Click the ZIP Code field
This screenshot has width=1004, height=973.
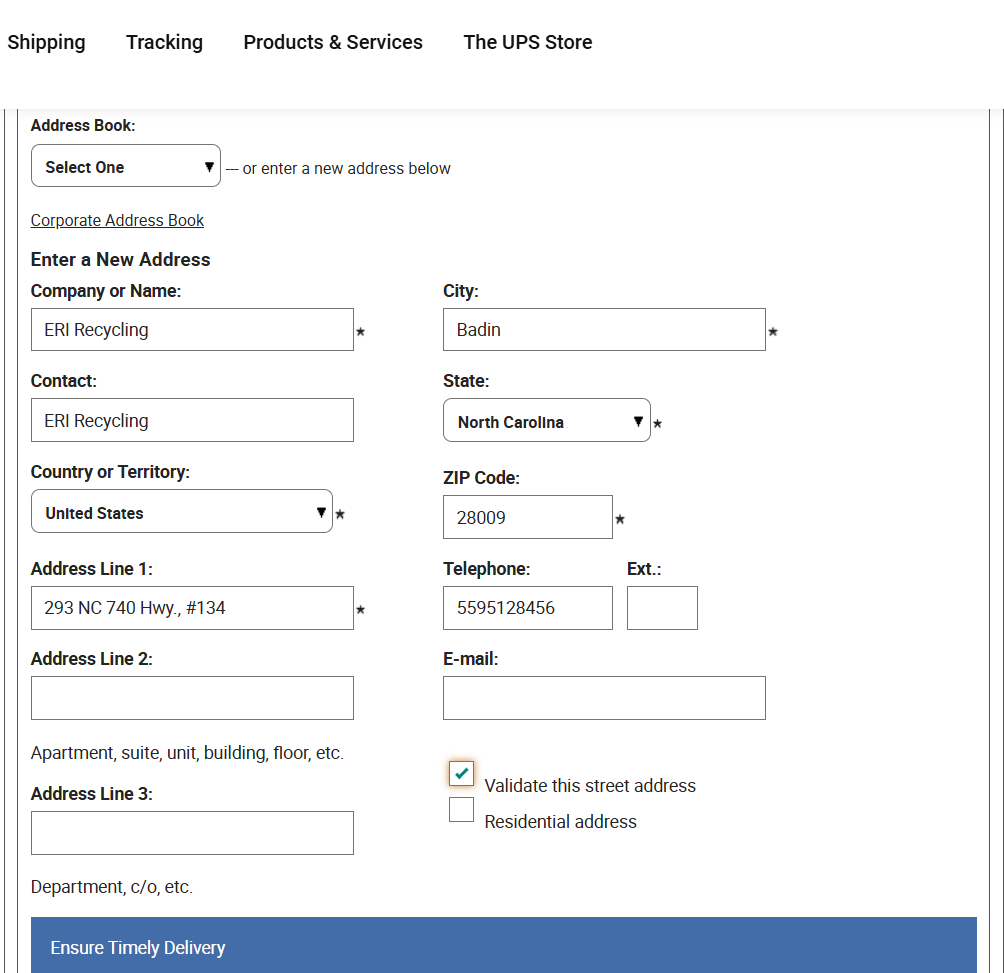click(527, 517)
